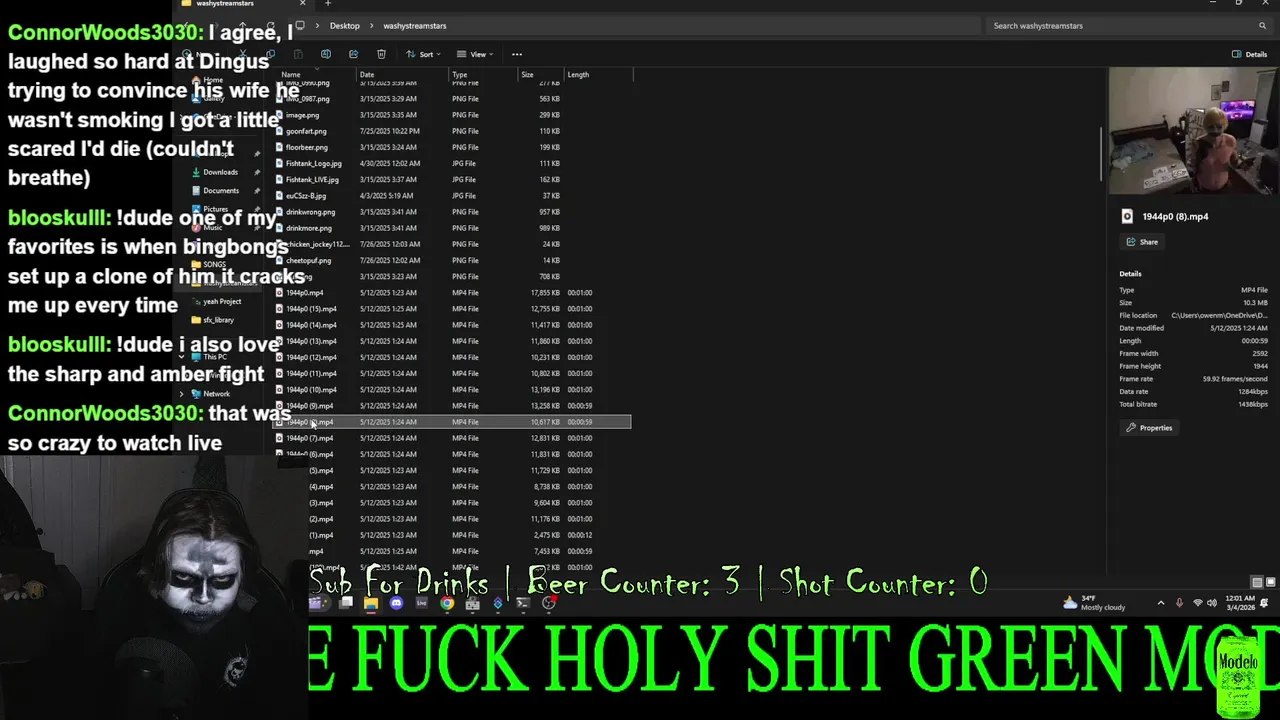Open the Sort dropdown

[423, 54]
